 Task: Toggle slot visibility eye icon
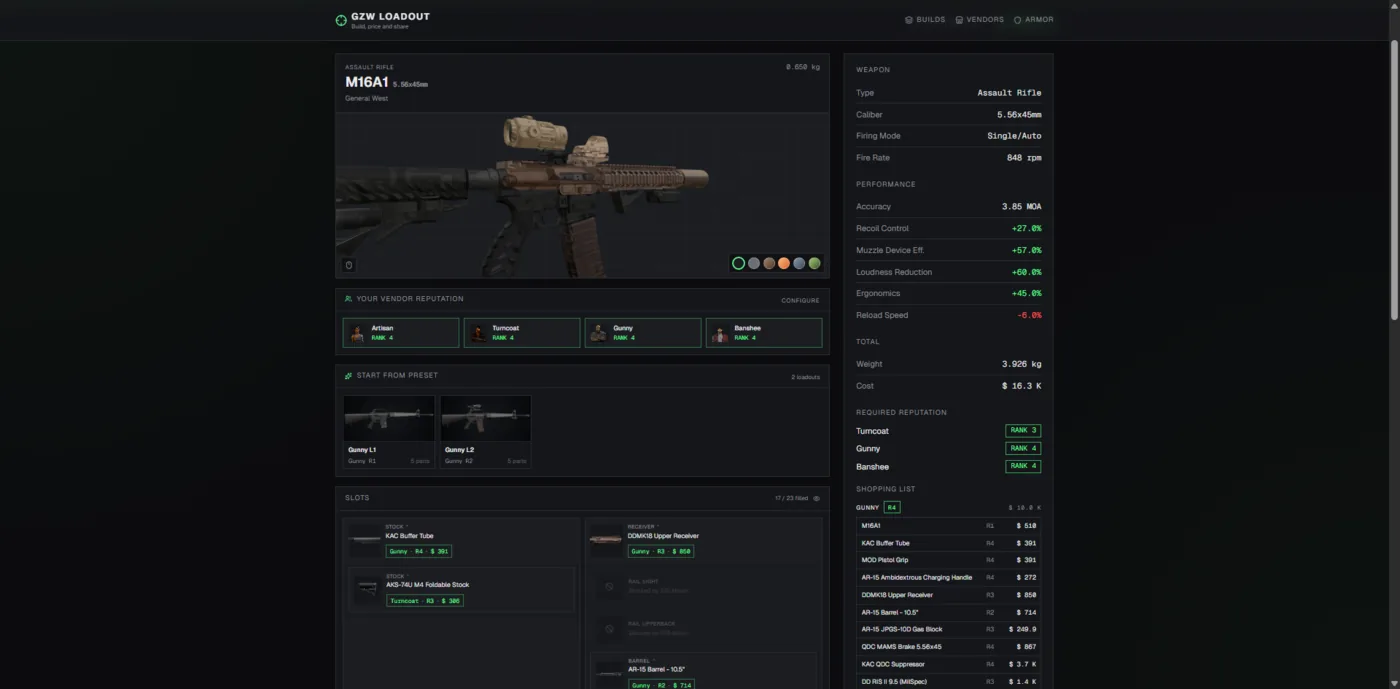(x=816, y=498)
